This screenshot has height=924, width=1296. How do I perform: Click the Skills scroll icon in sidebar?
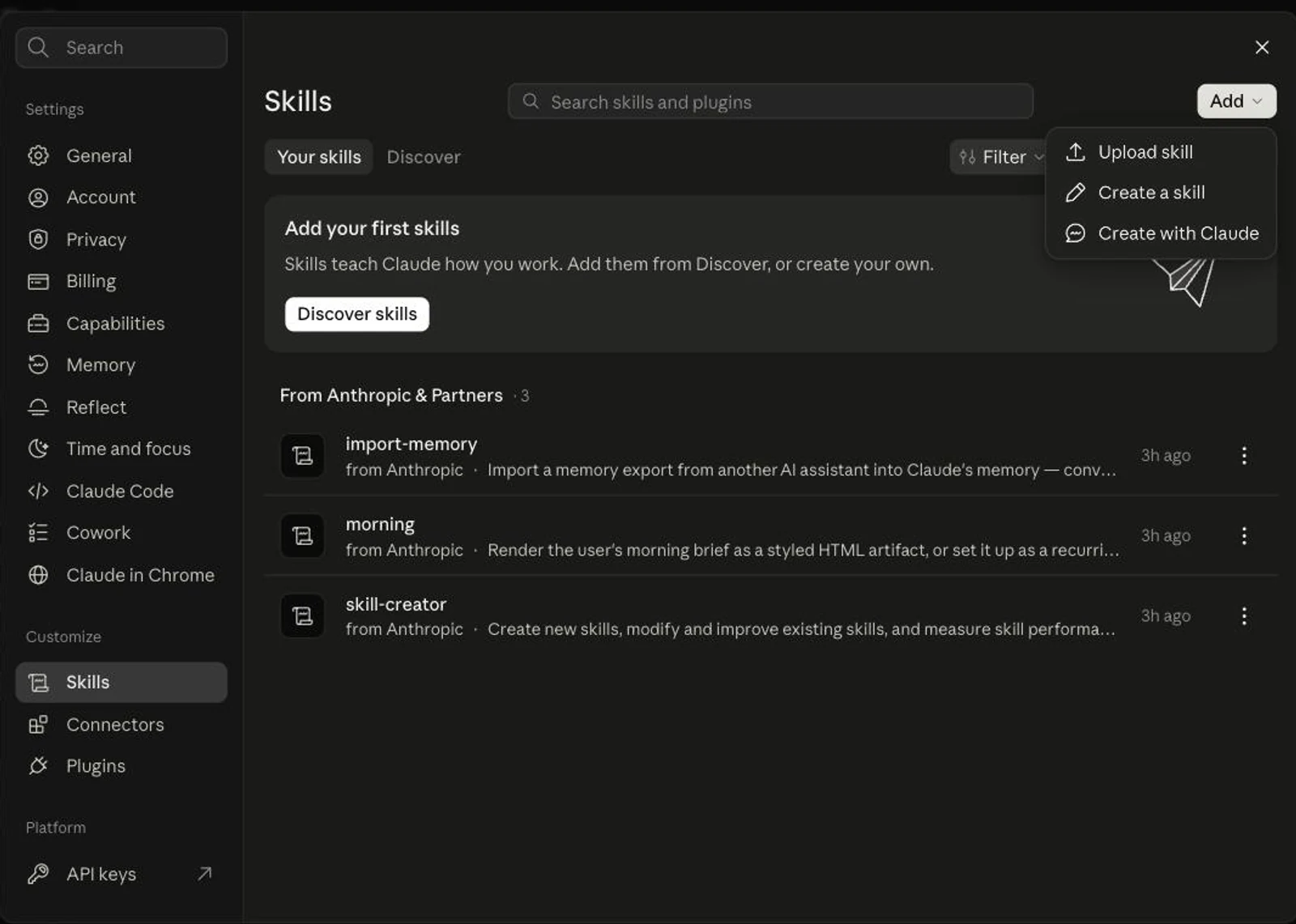[x=38, y=683]
